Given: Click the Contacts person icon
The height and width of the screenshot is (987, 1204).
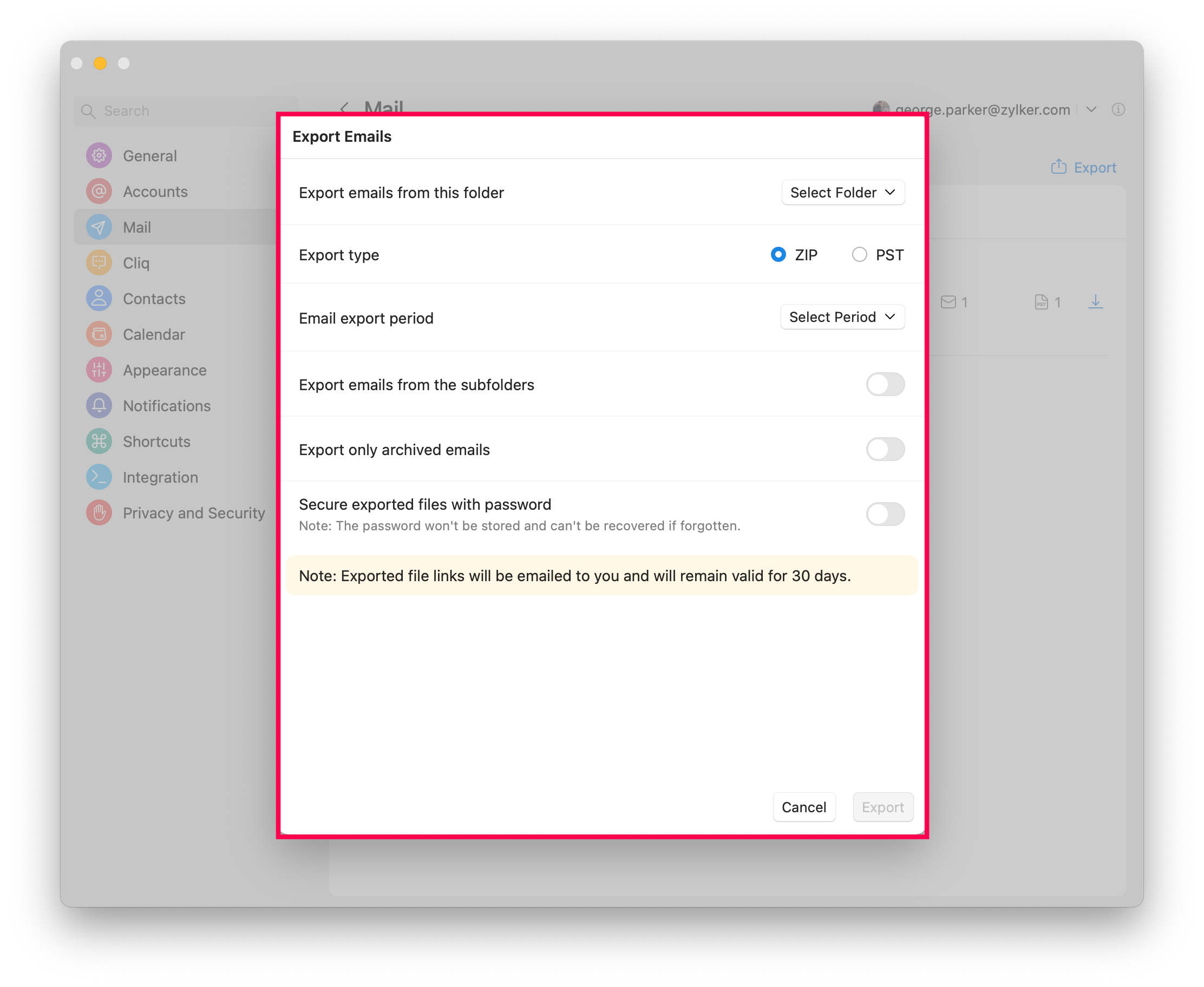Looking at the screenshot, I should coord(99,299).
